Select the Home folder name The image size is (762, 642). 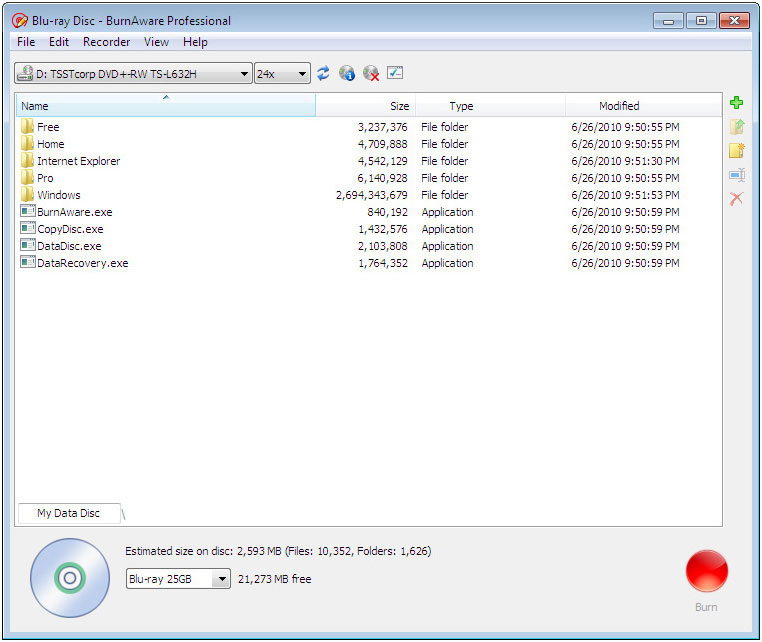click(x=51, y=144)
